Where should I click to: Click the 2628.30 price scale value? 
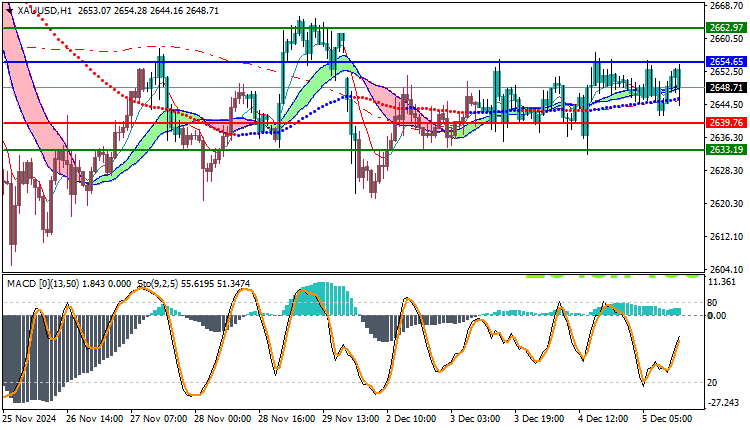(x=727, y=171)
